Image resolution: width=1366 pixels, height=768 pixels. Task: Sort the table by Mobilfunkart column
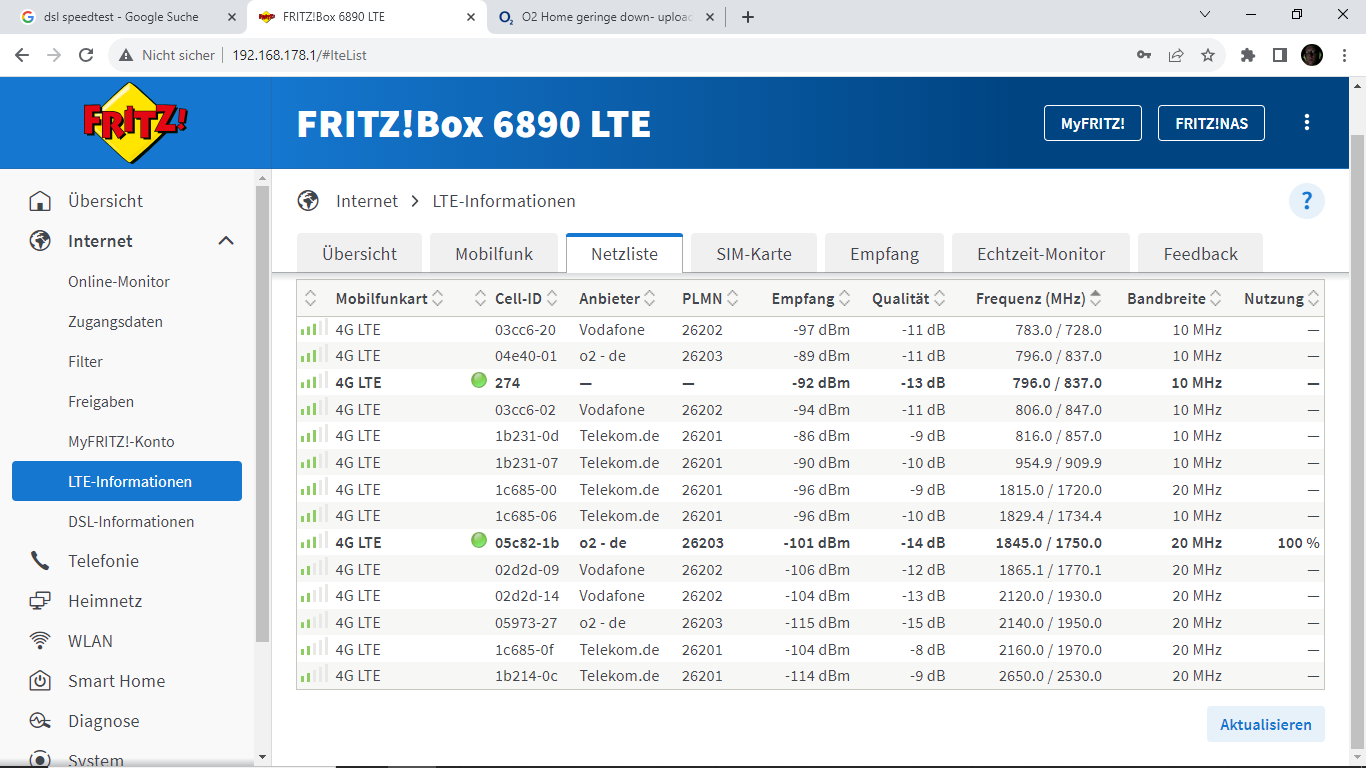pyautogui.click(x=390, y=299)
